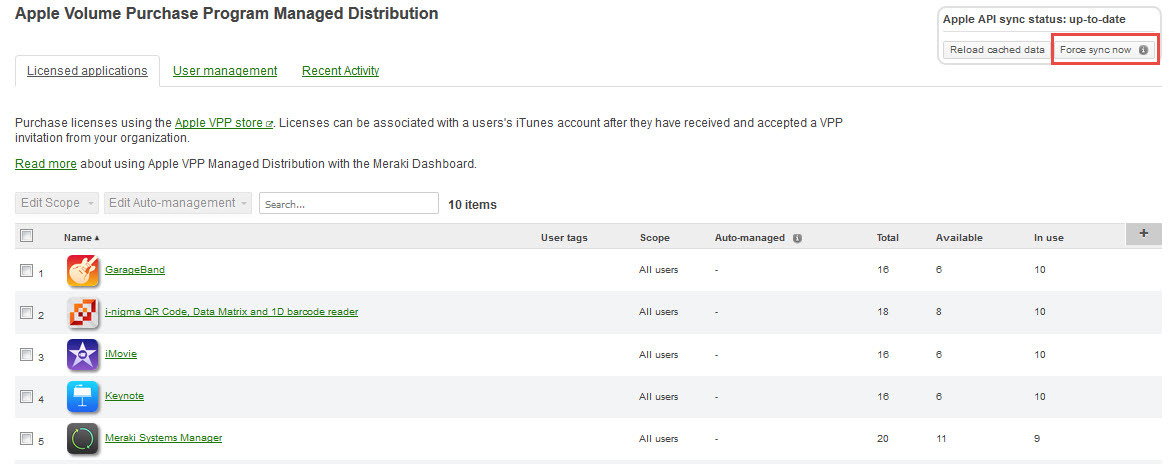The image size is (1172, 464).
Task: Switch to the Recent Activity tab
Action: point(341,71)
